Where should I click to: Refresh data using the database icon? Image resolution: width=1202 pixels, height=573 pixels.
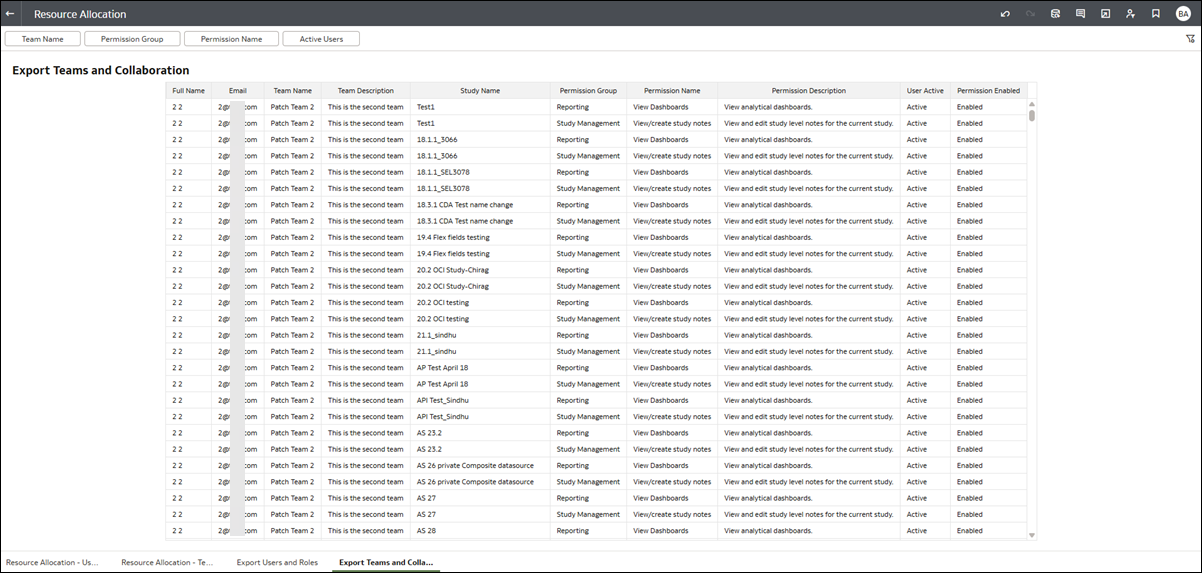(1055, 14)
